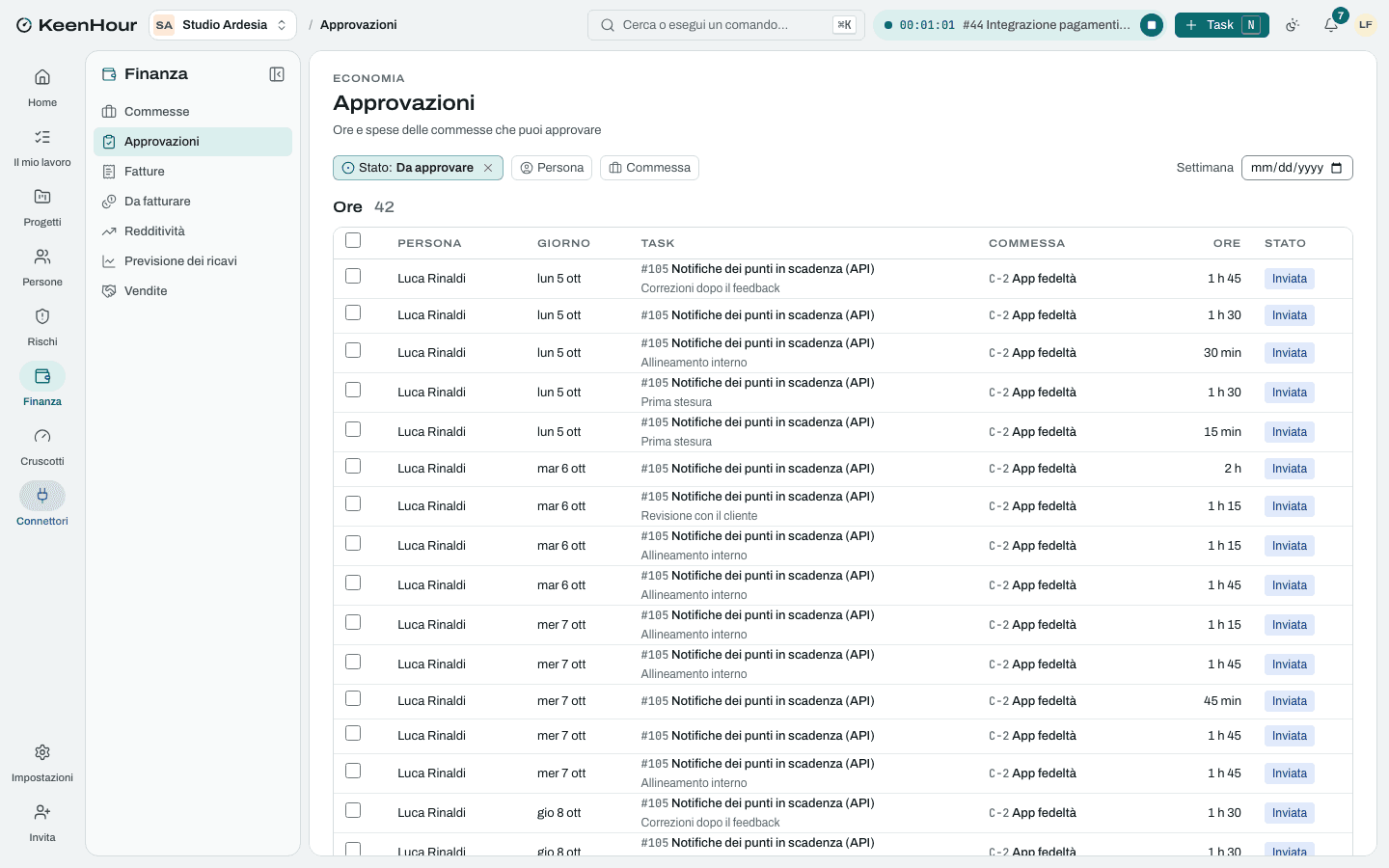Check the lun 5 ott 30 min row
Image resolution: width=1389 pixels, height=868 pixels.
point(353,350)
